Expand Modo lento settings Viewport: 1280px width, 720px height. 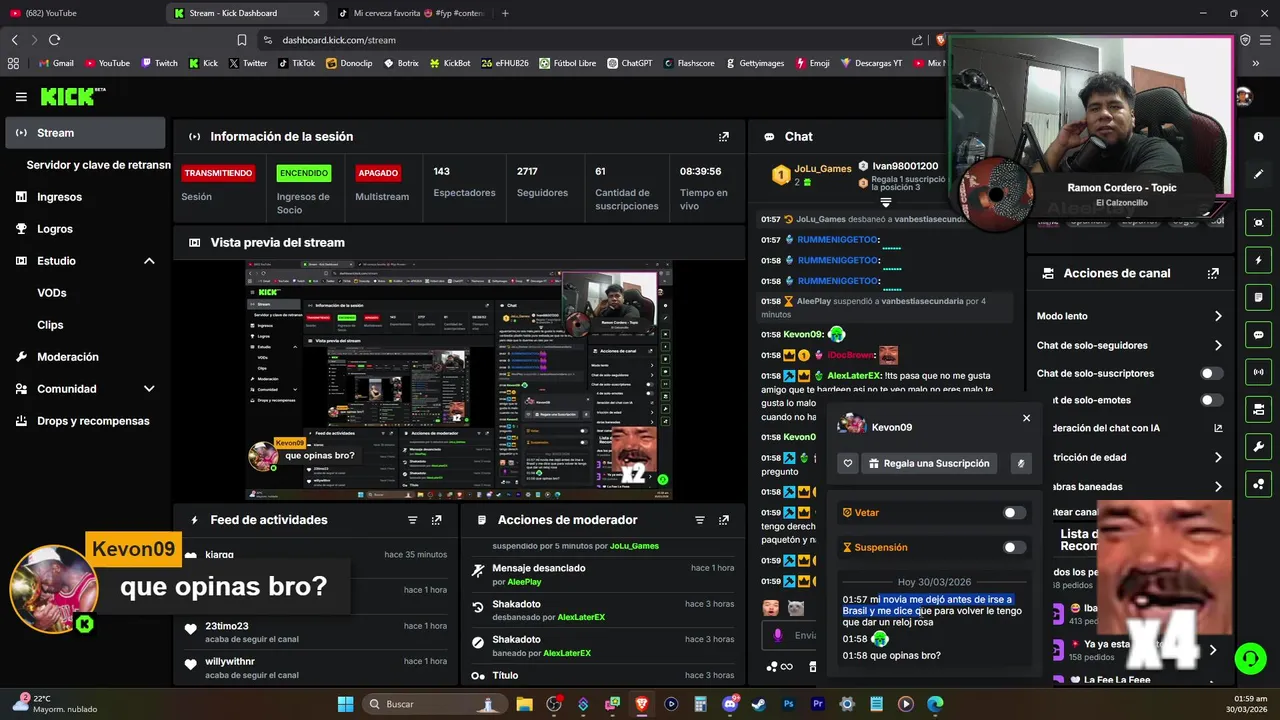pyautogui.click(x=1218, y=316)
